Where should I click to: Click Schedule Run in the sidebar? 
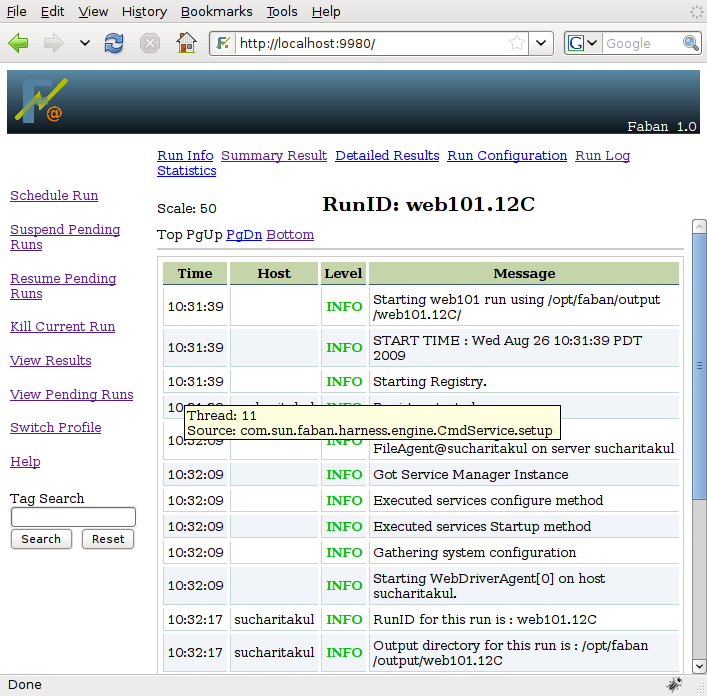tap(54, 195)
